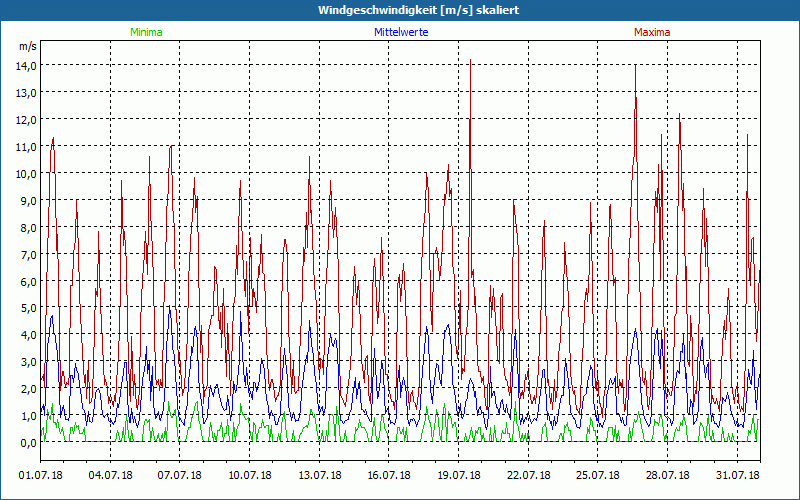Click the 1,0 y-axis value
The height and width of the screenshot is (500, 800).
29,416
